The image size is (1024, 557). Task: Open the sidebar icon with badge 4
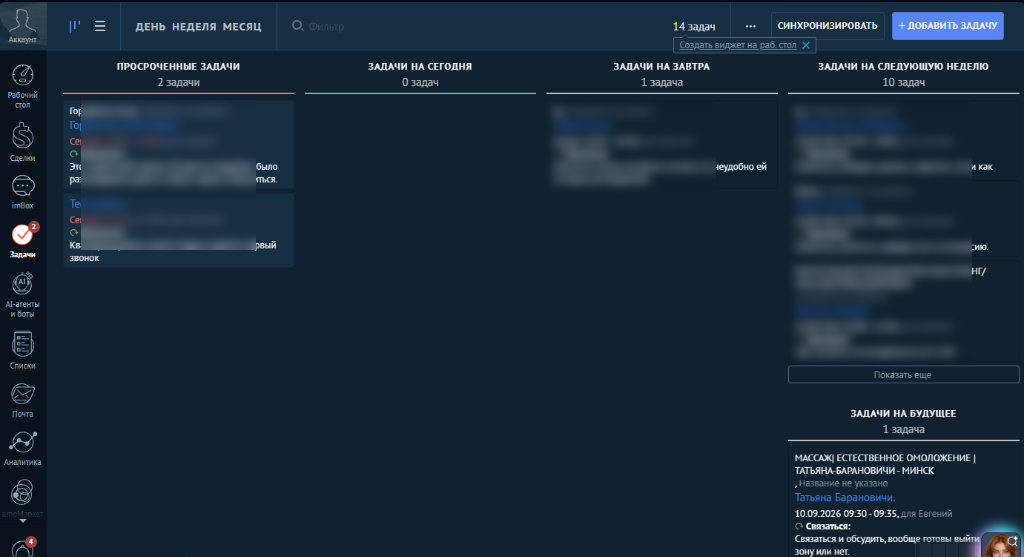tap(23, 547)
